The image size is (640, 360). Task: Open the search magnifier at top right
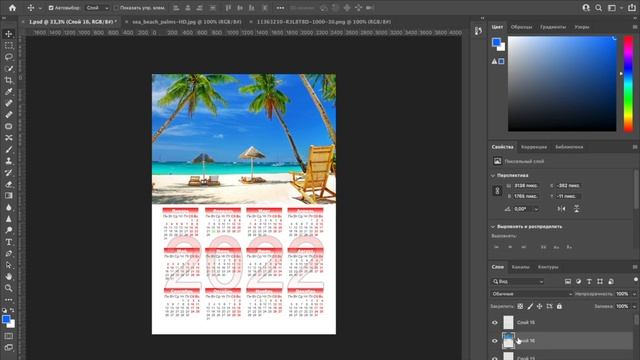598,8
